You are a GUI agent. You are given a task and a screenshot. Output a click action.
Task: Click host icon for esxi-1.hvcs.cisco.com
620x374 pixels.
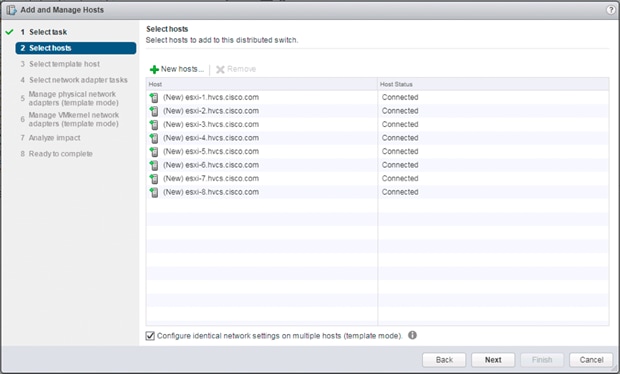(x=154, y=98)
